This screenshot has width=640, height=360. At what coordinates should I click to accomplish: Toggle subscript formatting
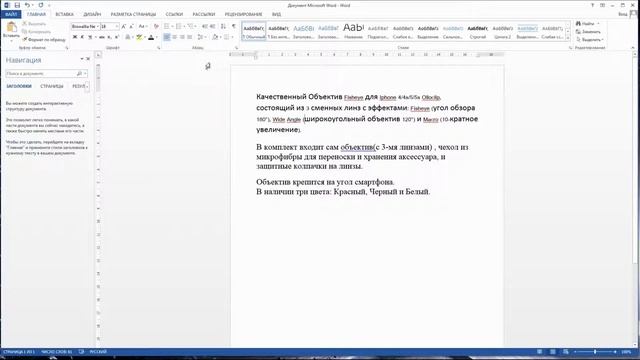point(109,37)
